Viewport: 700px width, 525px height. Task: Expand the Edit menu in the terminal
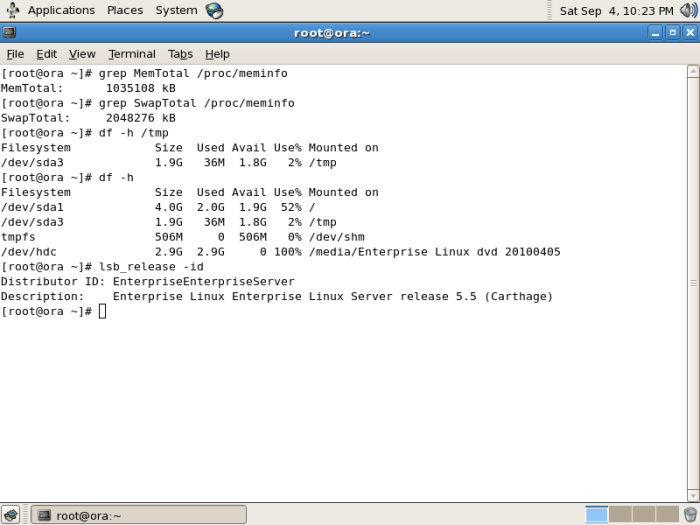click(47, 54)
